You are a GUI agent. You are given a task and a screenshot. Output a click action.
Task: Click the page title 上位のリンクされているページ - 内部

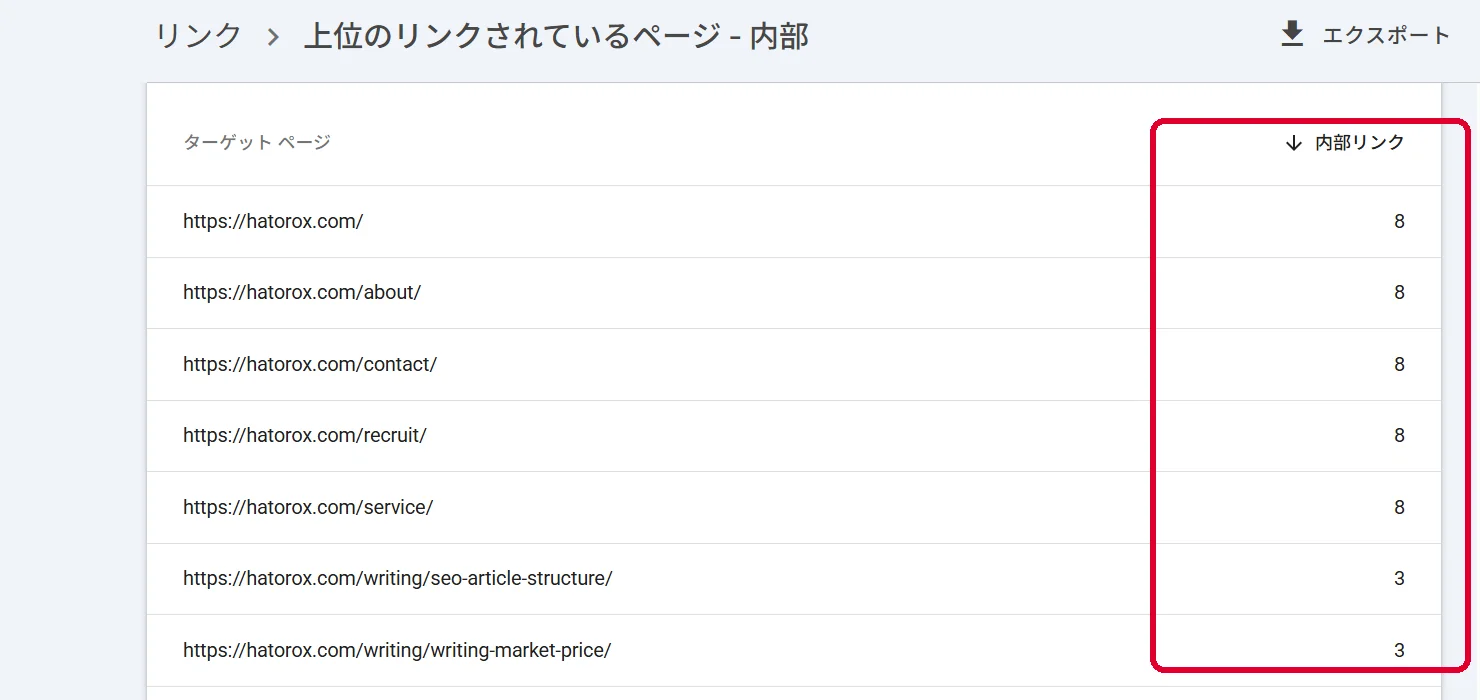coord(556,37)
